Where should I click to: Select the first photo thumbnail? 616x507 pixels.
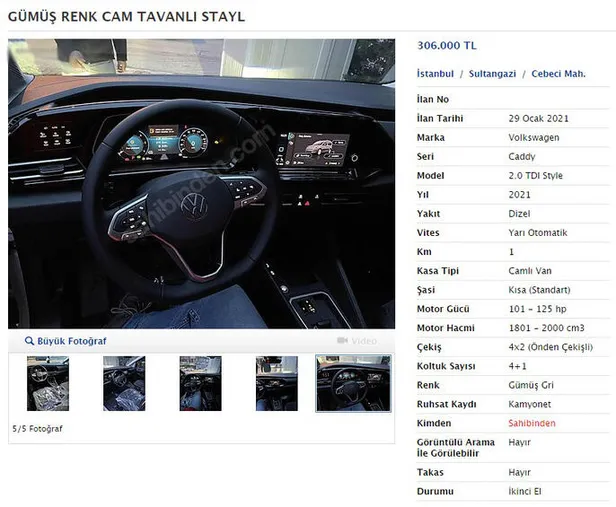48,383
